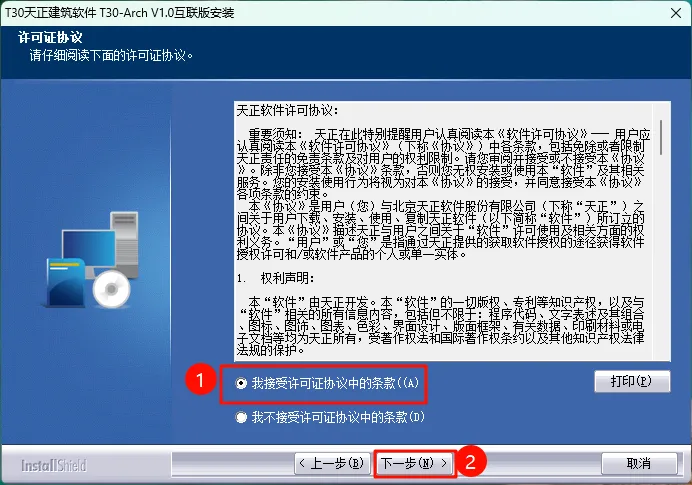This screenshot has width=692, height=485.
Task: Close the T30-Arch installer window
Action: coord(676,13)
